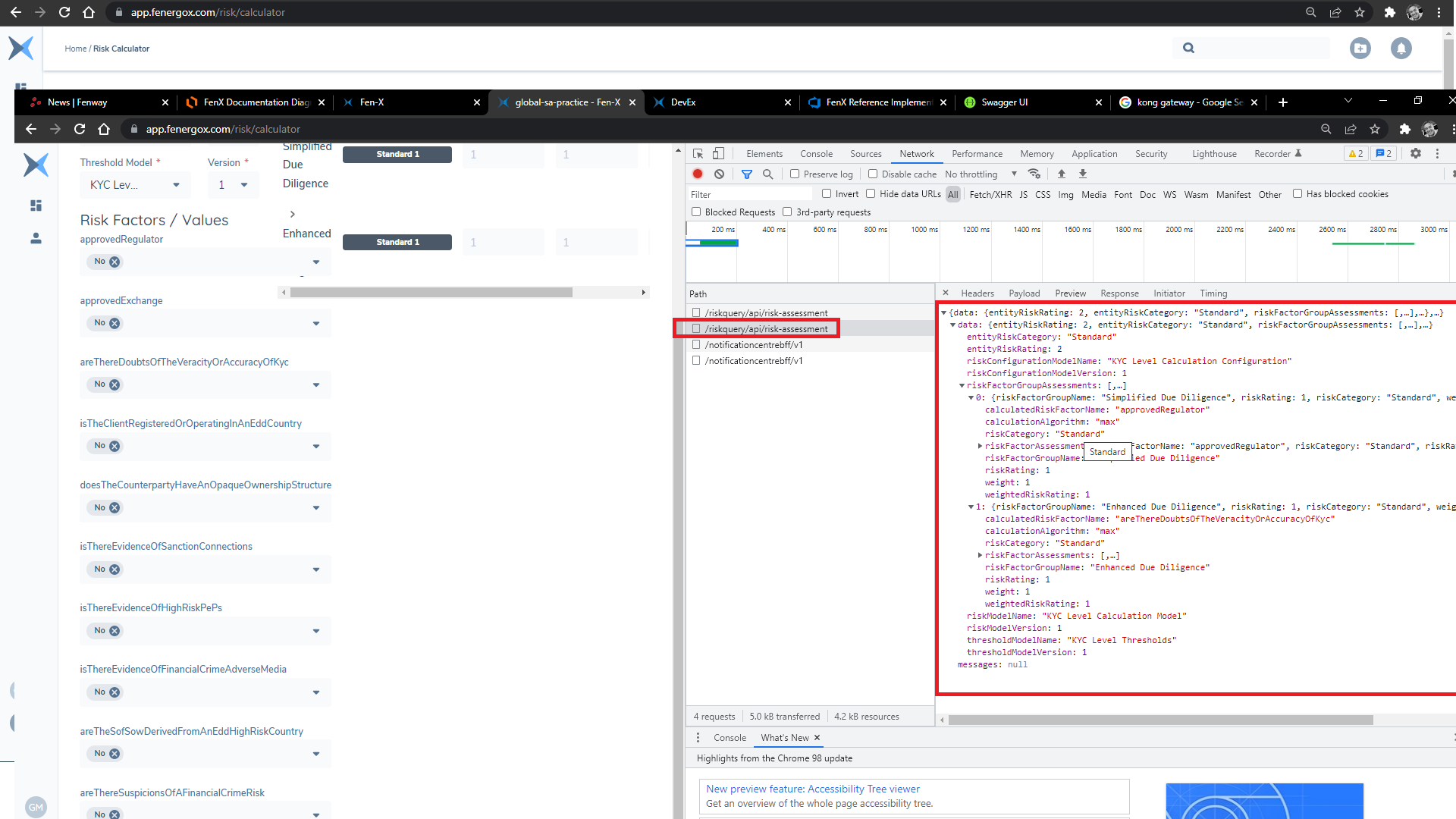Toggle the device toolbar icon
Viewport: 1456px width, 819px height.
pyautogui.click(x=718, y=153)
